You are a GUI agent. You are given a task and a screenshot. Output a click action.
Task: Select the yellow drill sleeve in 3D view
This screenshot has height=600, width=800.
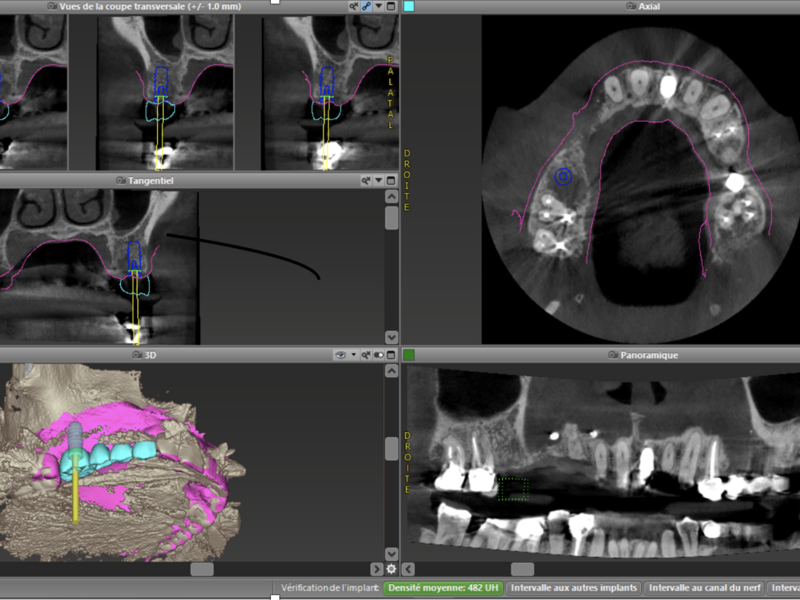pos(76,489)
